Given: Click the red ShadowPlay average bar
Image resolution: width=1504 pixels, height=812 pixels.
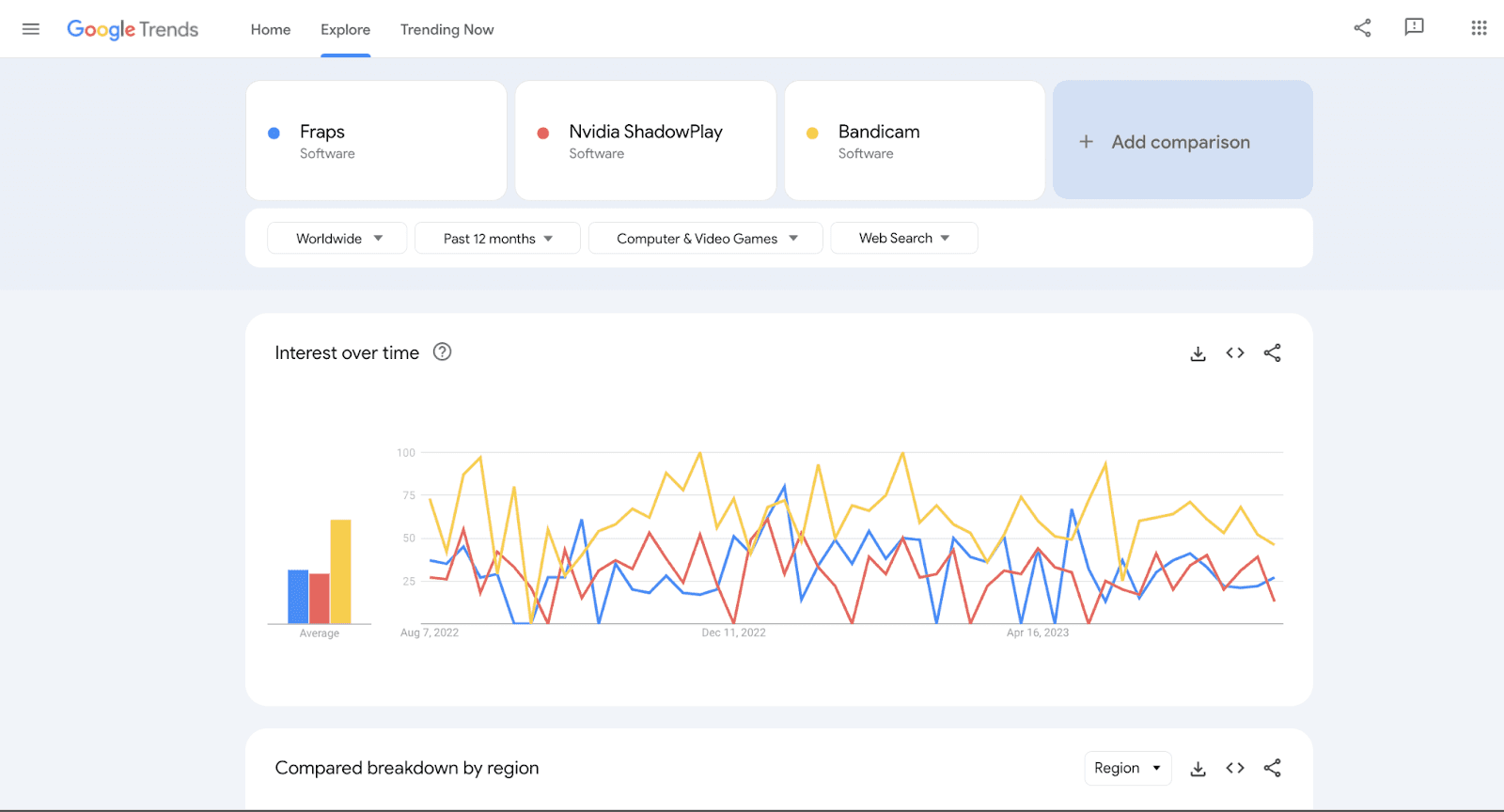Looking at the screenshot, I should point(320,599).
